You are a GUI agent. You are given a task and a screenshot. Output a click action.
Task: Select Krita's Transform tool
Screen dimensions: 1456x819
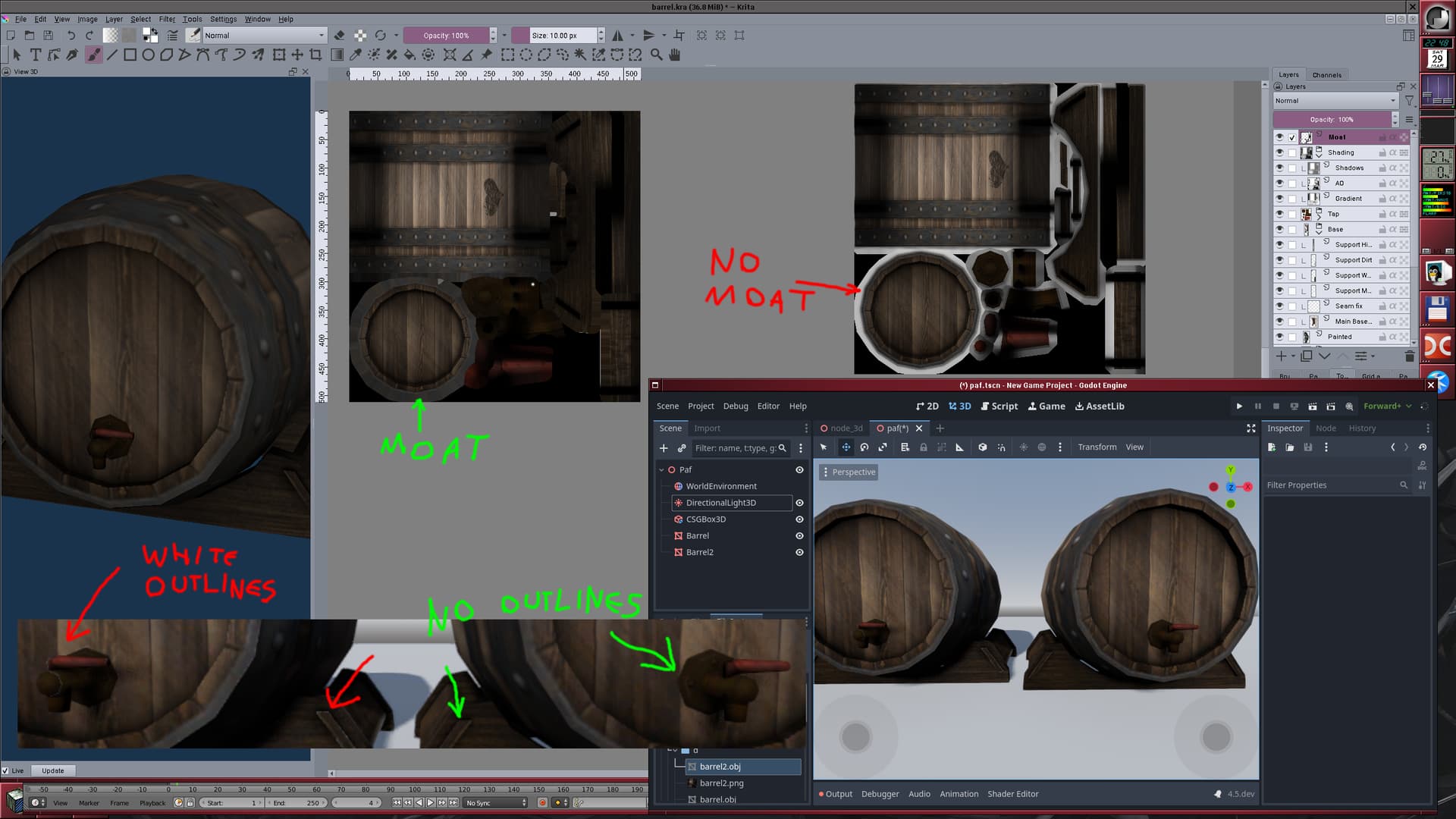[x=278, y=54]
